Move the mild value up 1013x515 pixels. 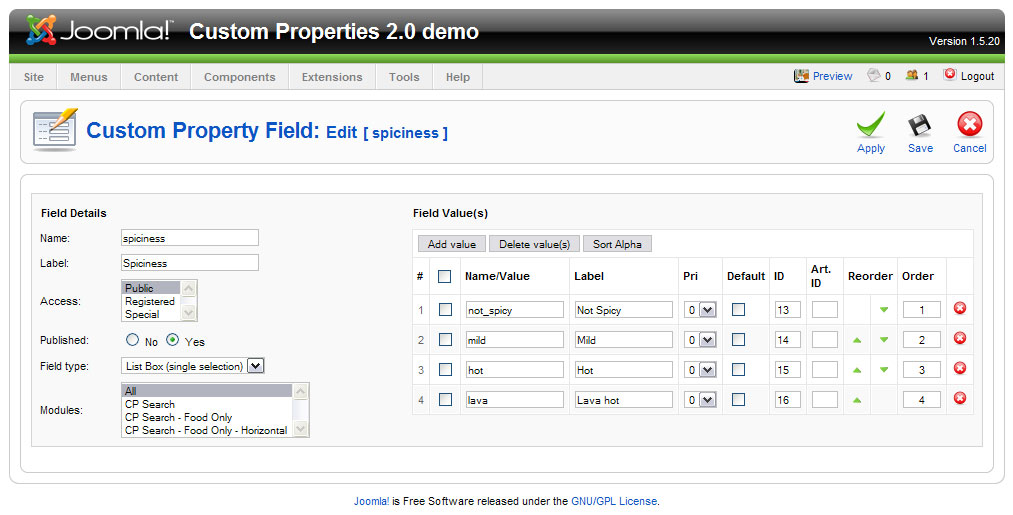(x=856, y=340)
